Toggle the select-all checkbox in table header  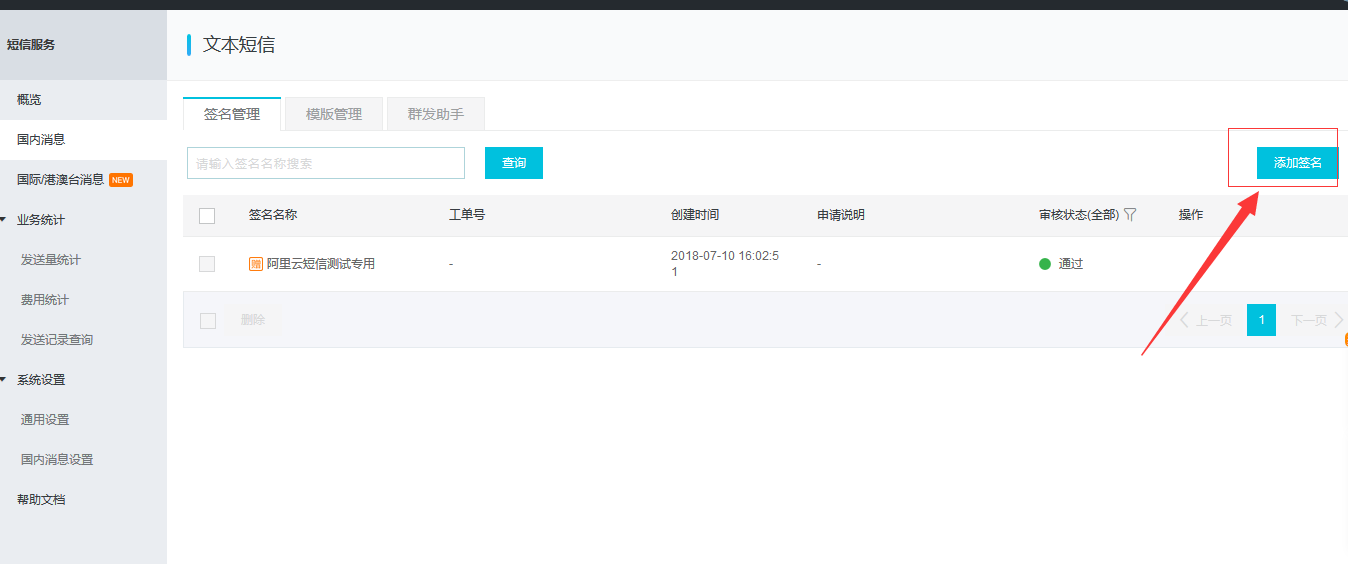click(x=207, y=215)
